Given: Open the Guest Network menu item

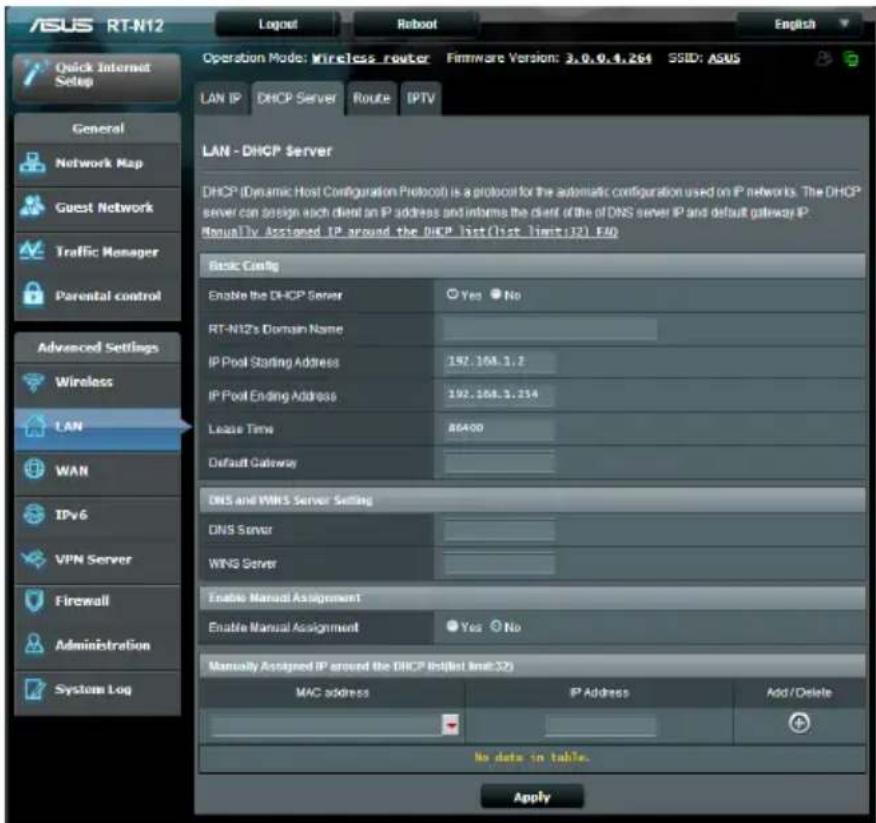Looking at the screenshot, I should 98,207.
